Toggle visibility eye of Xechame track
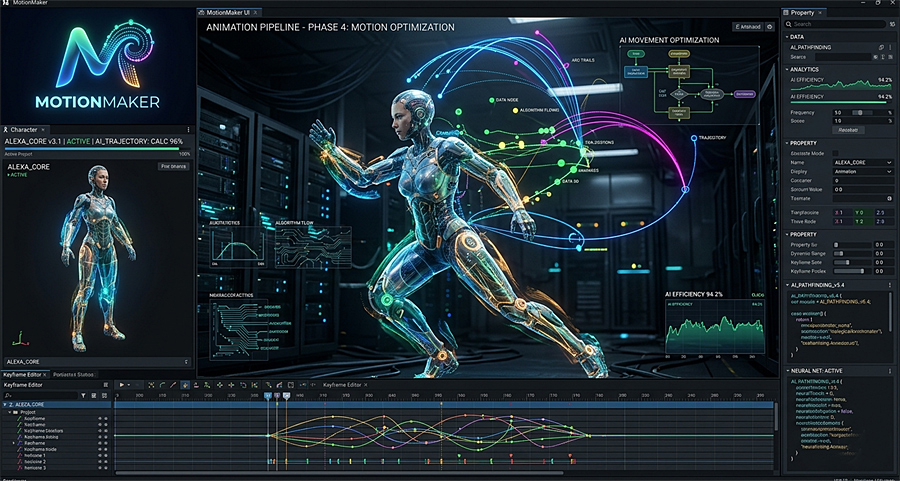Viewport: 900px width, 481px height. coord(100,425)
